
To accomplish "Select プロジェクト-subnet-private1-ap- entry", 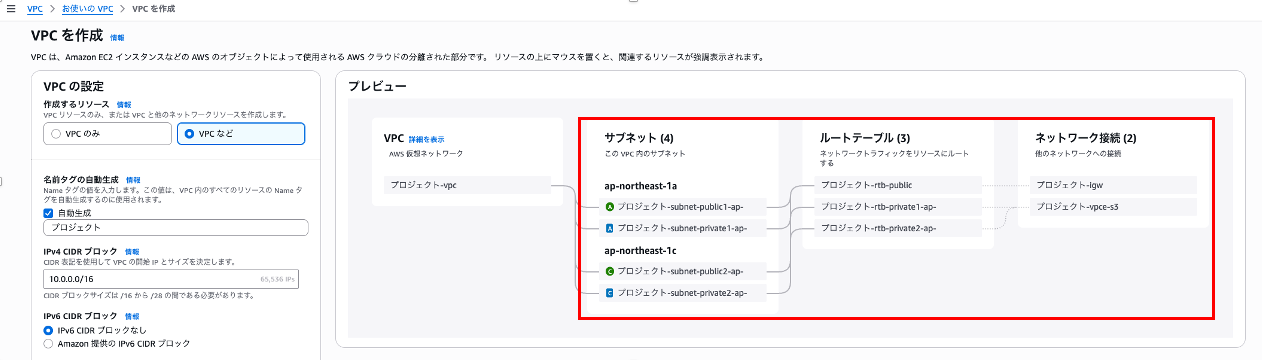I will pyautogui.click(x=682, y=228).
